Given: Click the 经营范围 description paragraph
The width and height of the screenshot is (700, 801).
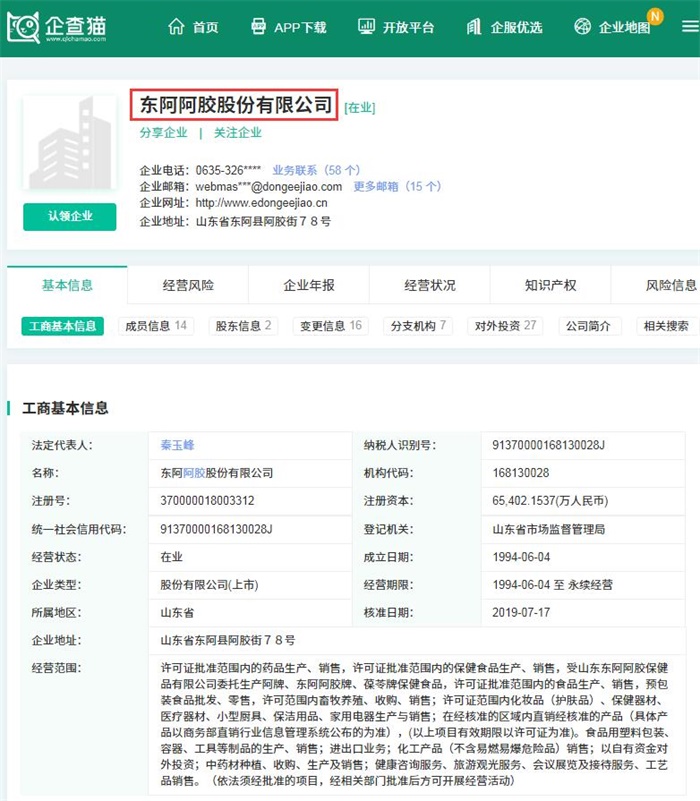Looking at the screenshot, I should 414,724.
